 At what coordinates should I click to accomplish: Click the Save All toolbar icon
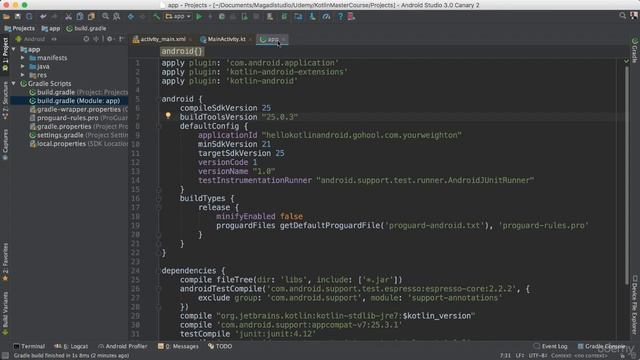click(18, 17)
